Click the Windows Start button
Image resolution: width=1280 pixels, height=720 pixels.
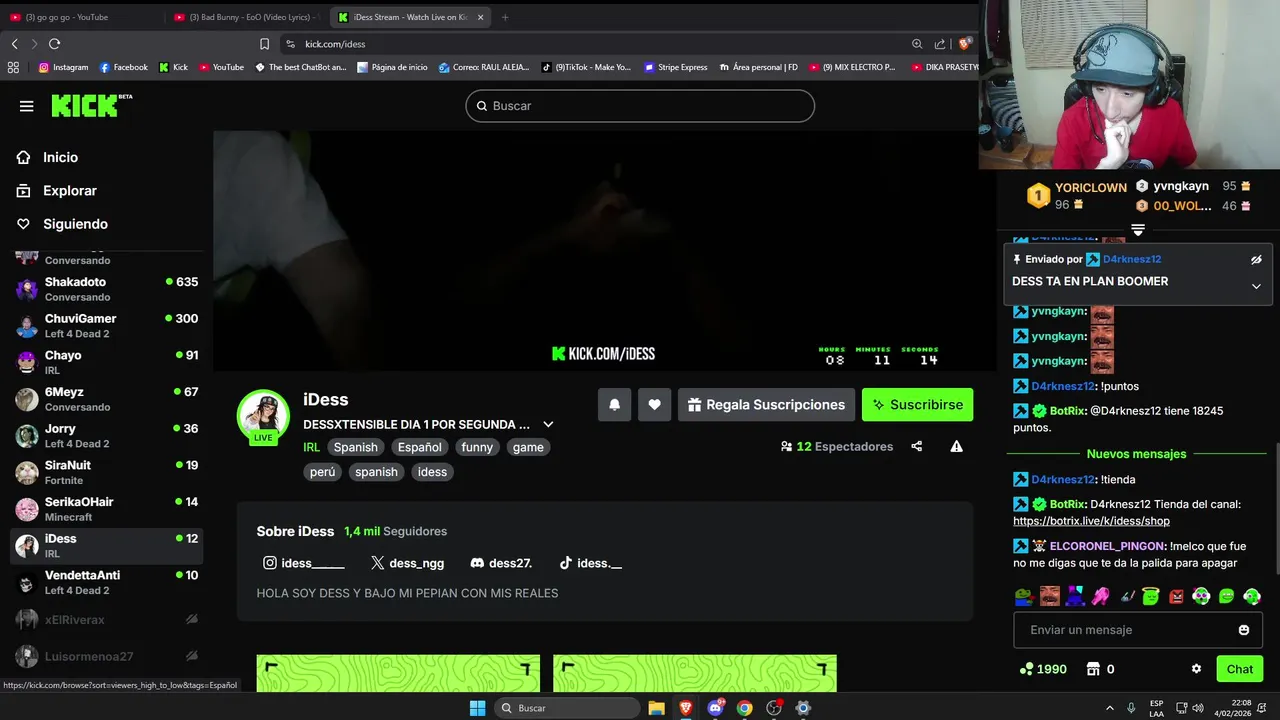click(x=478, y=708)
